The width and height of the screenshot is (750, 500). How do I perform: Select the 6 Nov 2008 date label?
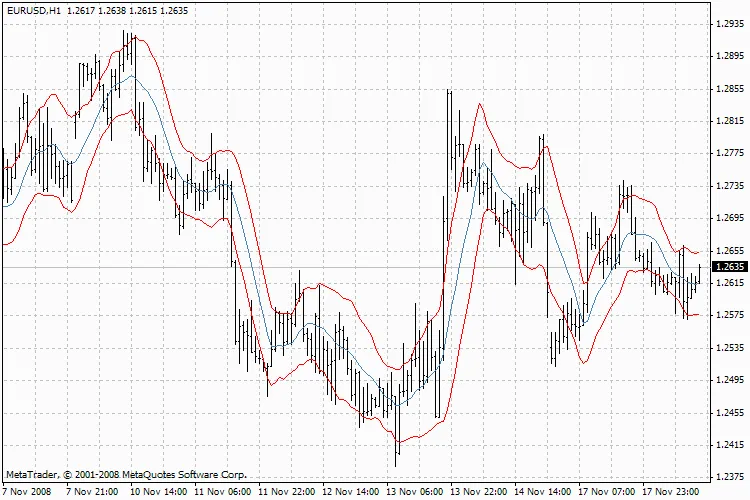pyautogui.click(x=28, y=492)
